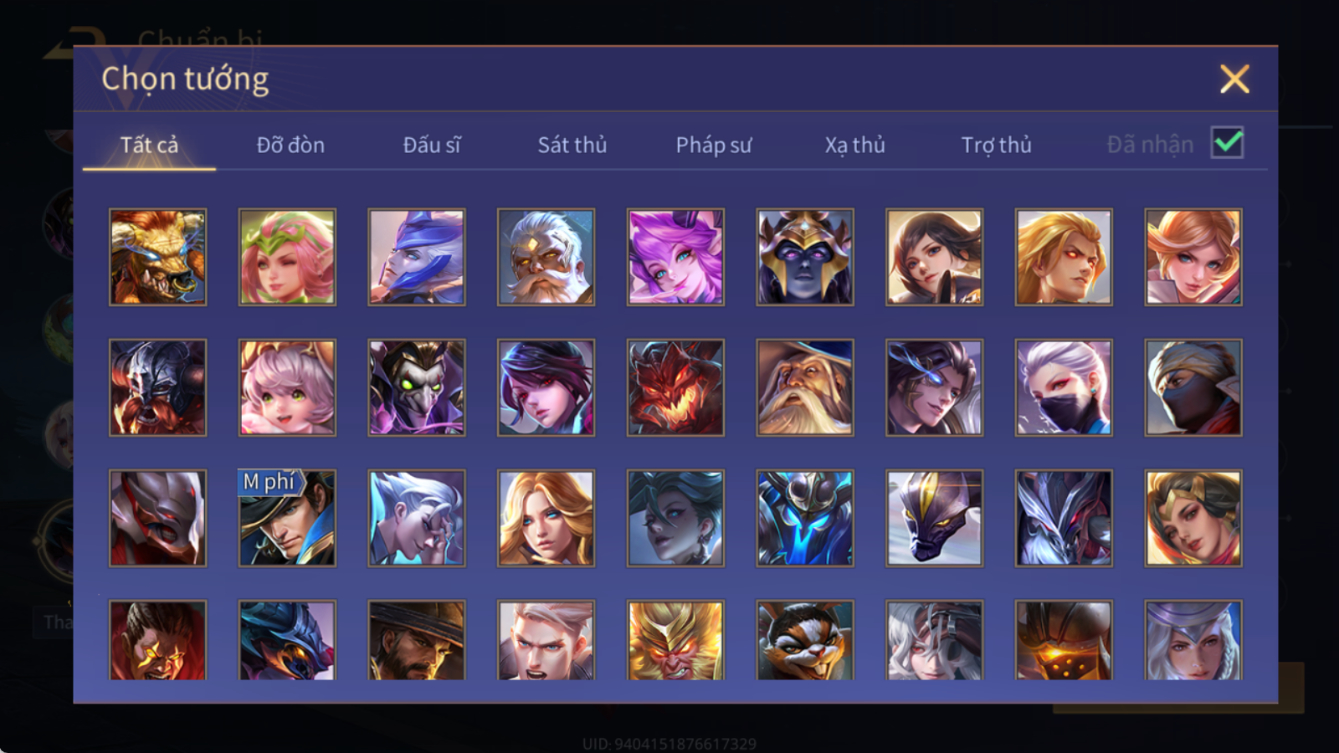Select the raccoon hero portrait

805,640
